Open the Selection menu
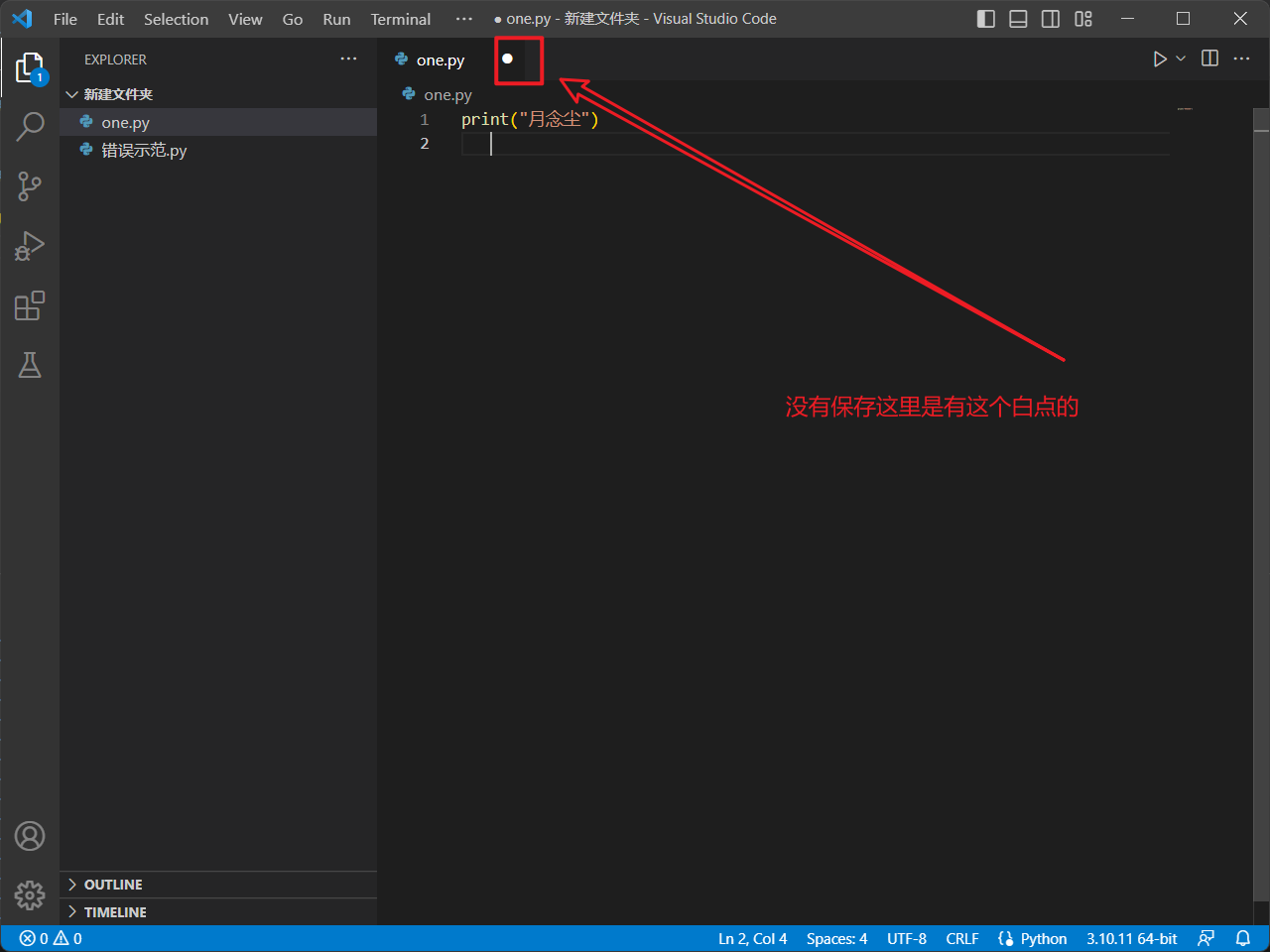The image size is (1270, 952). click(x=176, y=19)
